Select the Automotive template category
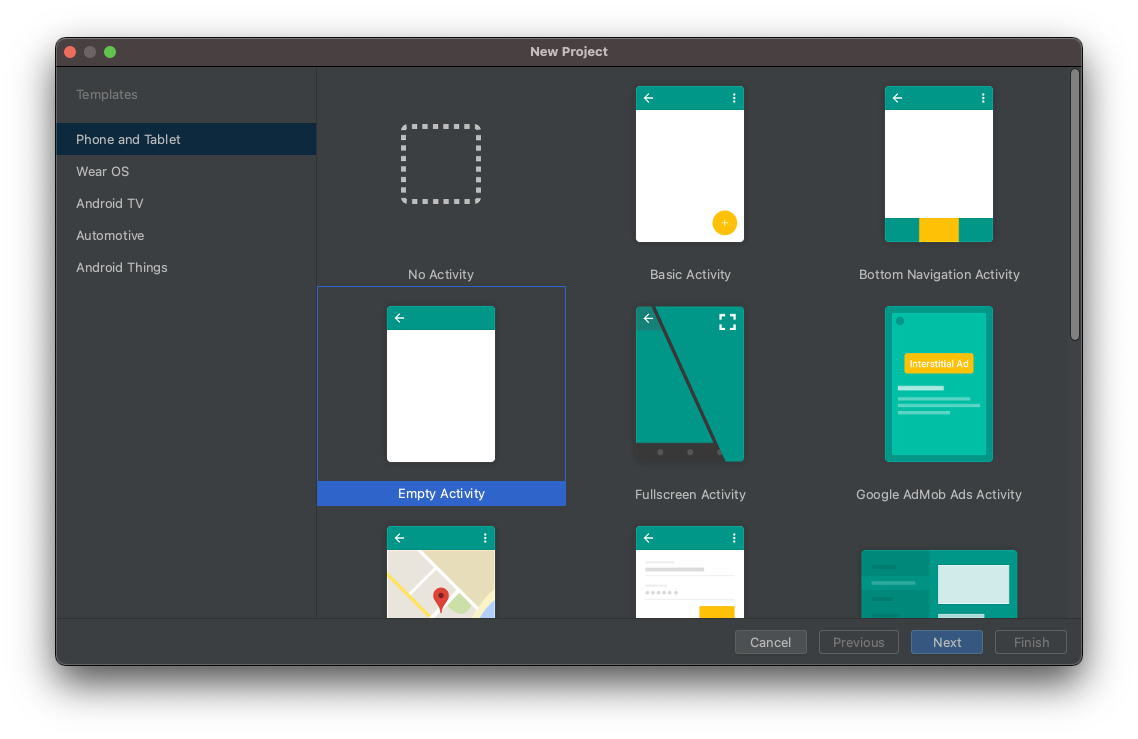The image size is (1138, 739). click(x=110, y=235)
